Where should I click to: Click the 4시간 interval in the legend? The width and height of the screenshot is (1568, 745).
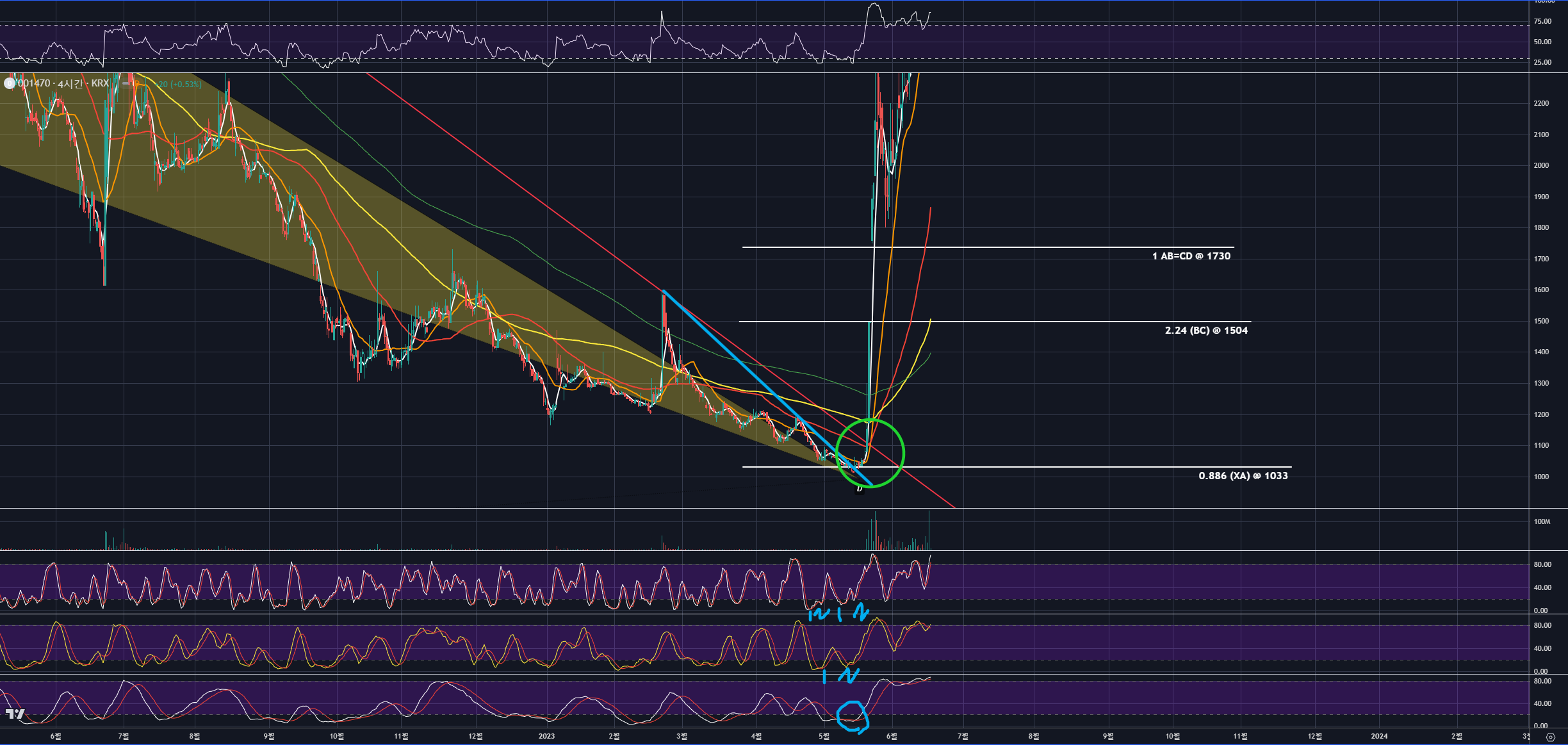tap(70, 83)
